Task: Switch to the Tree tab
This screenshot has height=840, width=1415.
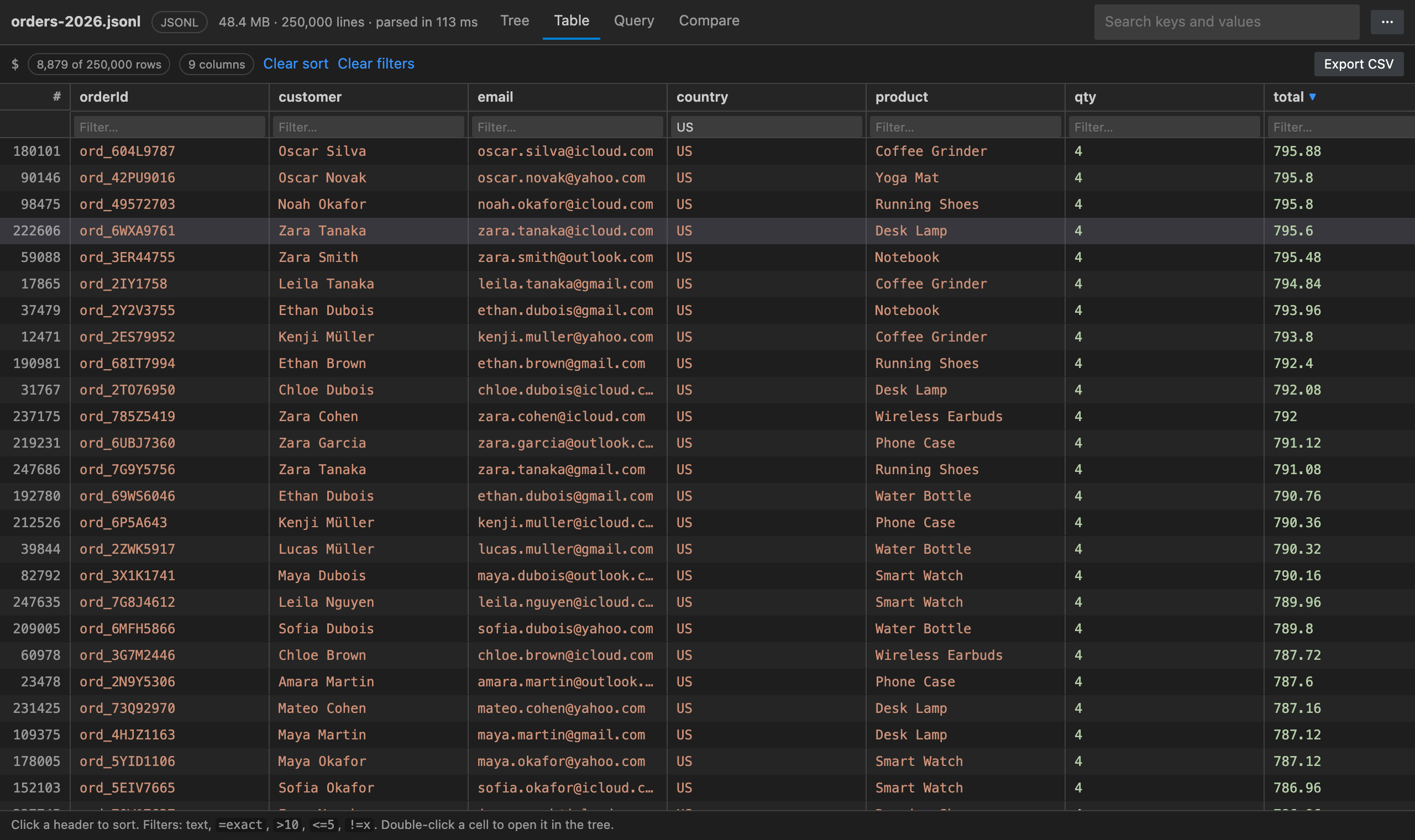Action: [x=514, y=20]
